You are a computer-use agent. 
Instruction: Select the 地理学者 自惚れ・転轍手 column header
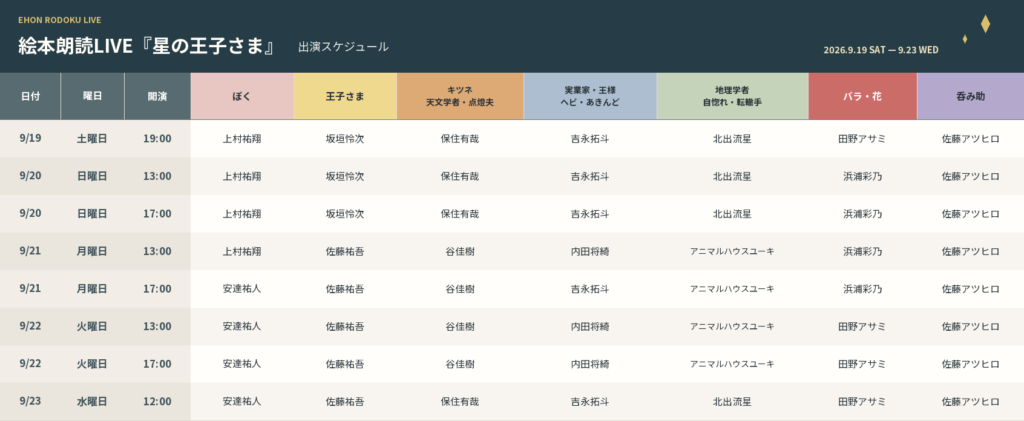(733, 96)
